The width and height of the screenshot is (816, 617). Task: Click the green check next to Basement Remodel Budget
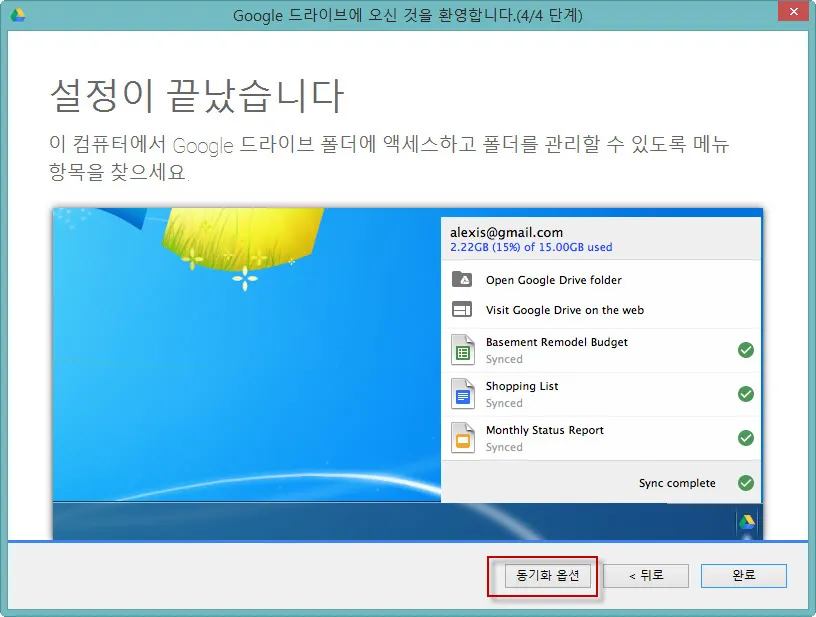click(746, 350)
